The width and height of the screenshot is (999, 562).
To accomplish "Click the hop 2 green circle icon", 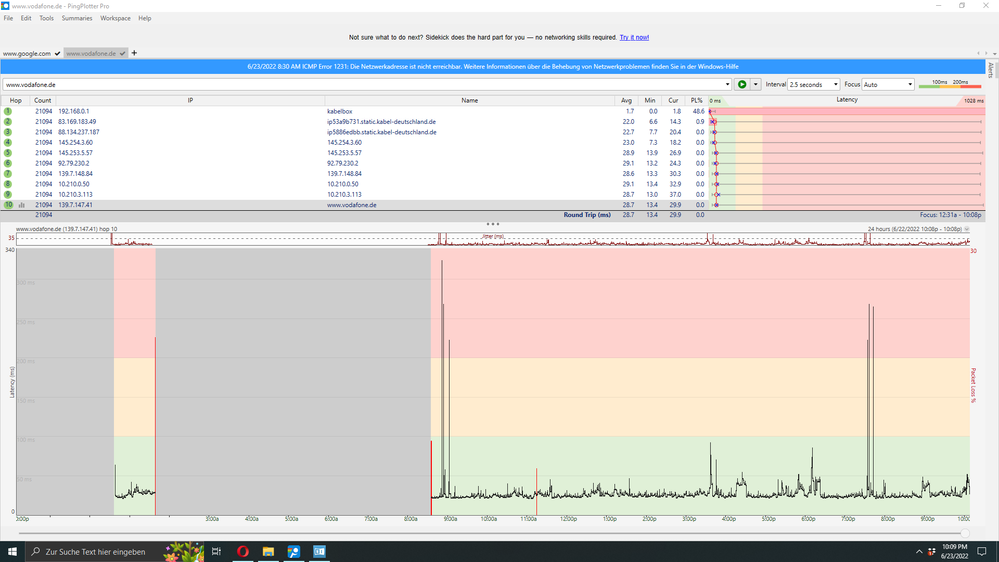I will [x=8, y=122].
